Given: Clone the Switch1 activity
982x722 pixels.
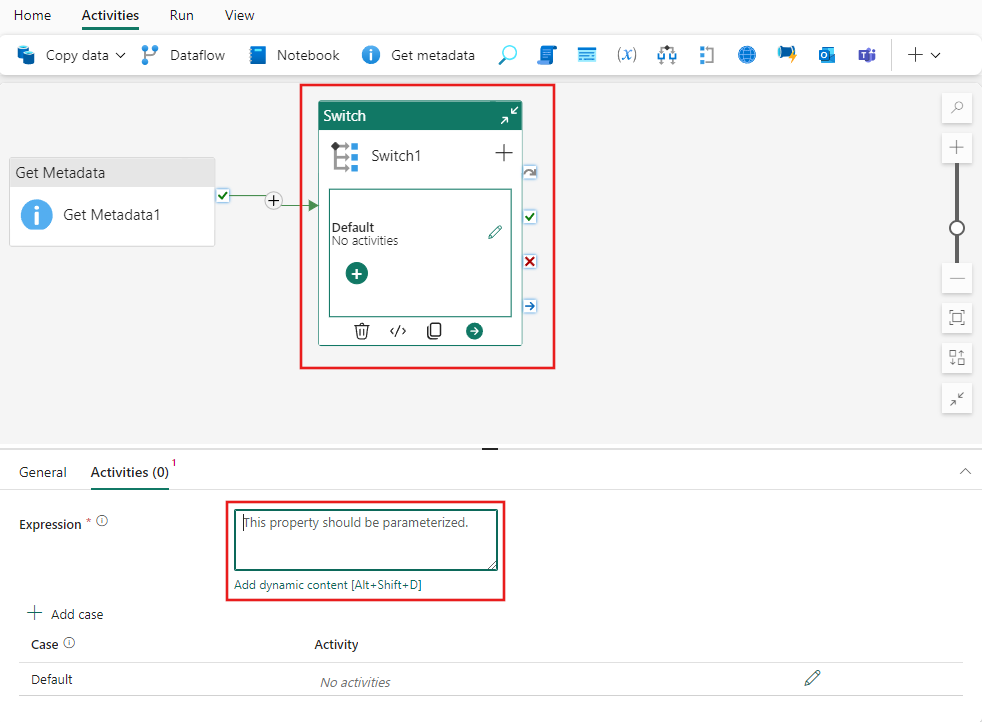Looking at the screenshot, I should 434,330.
